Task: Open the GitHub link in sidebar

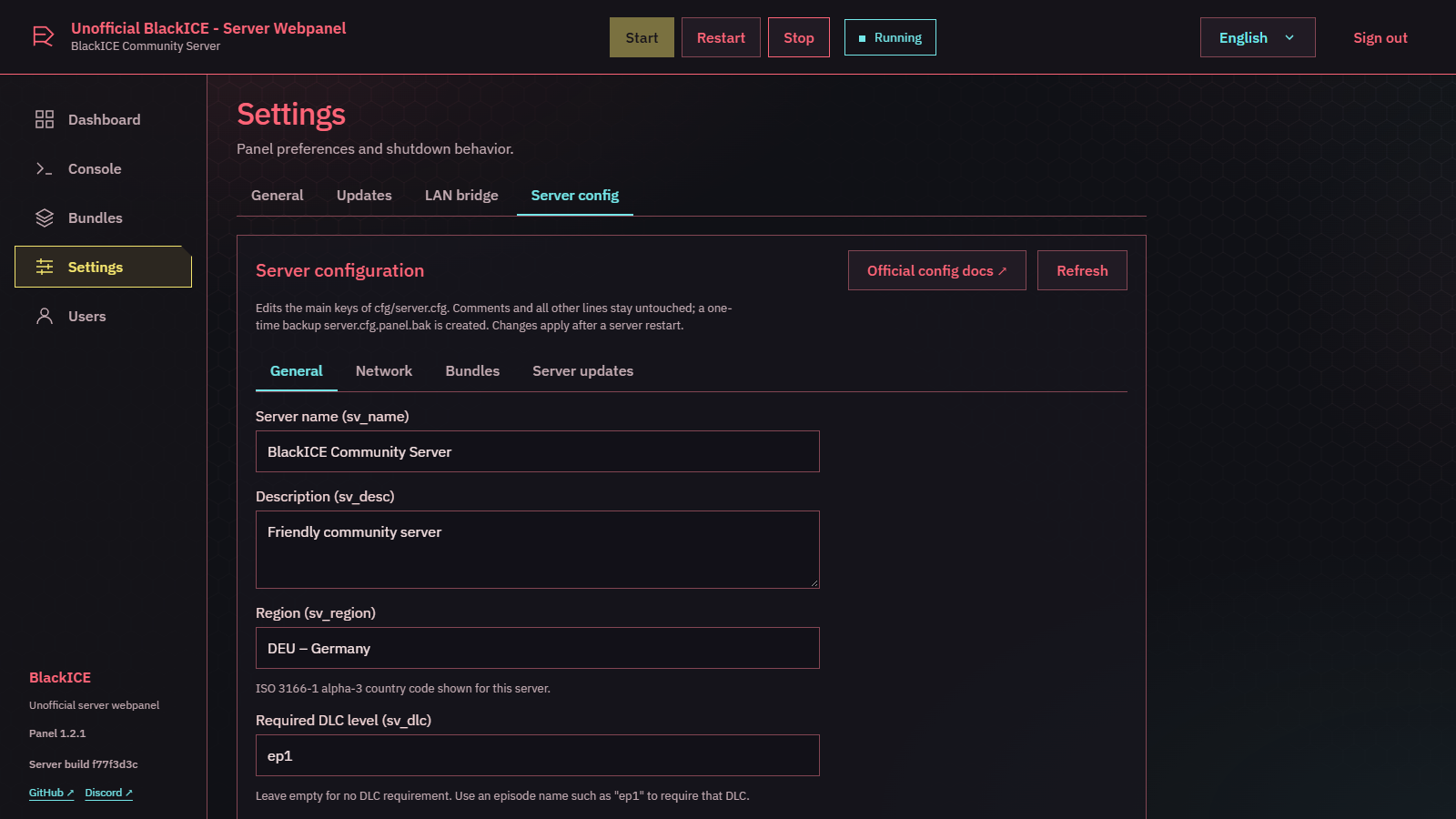Action: point(51,793)
